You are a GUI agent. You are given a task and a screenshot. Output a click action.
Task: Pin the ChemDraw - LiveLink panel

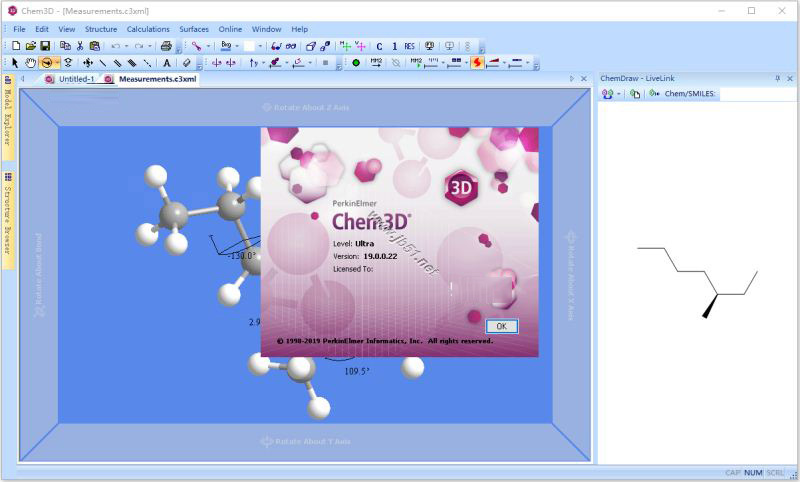click(777, 79)
